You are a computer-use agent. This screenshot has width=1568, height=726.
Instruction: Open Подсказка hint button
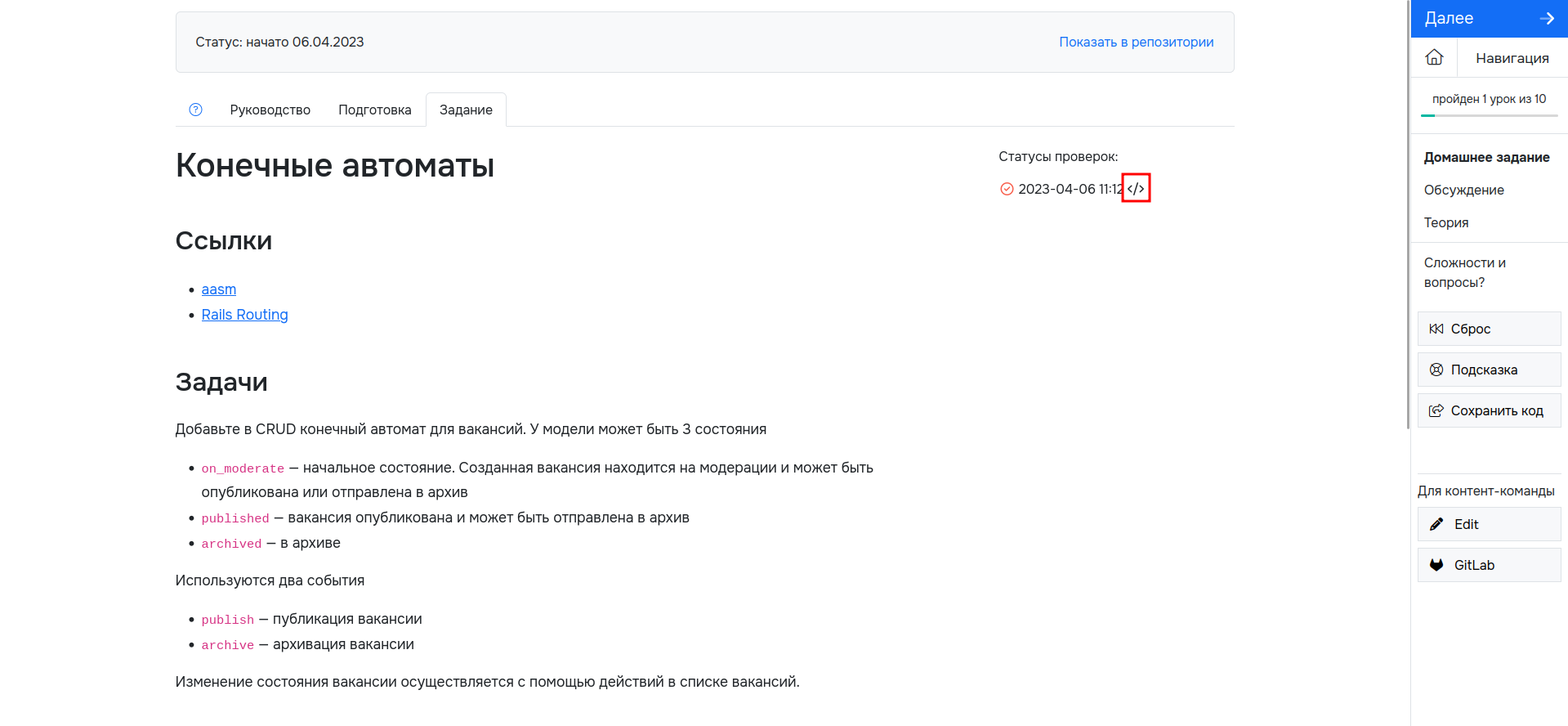click(1489, 370)
